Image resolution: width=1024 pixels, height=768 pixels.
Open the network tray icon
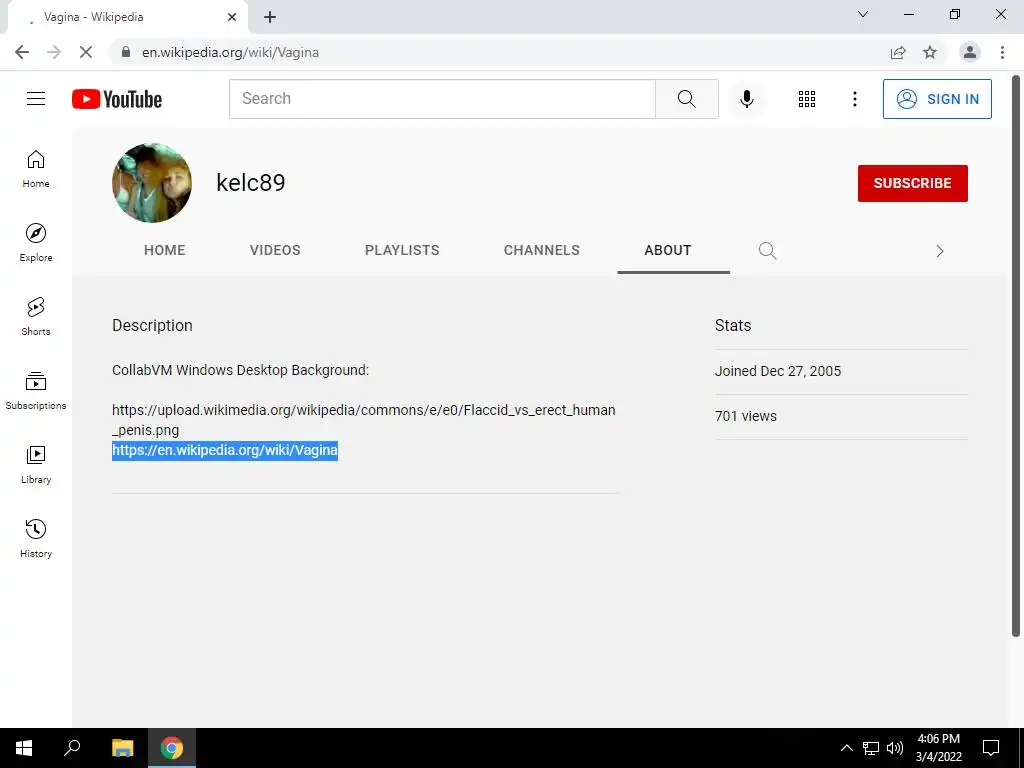(x=871, y=748)
